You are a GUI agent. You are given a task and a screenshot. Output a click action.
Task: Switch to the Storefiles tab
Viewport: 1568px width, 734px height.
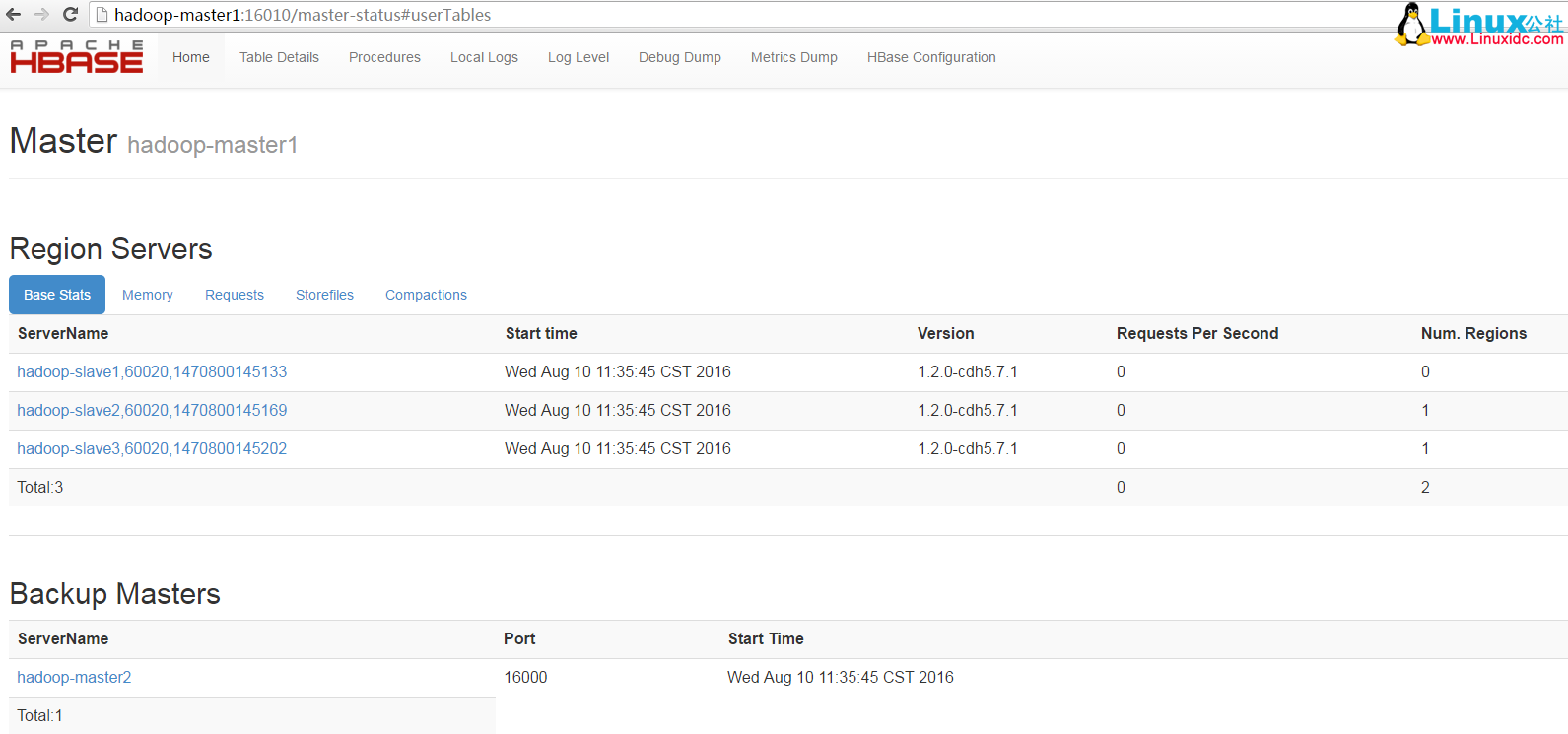pyautogui.click(x=324, y=295)
